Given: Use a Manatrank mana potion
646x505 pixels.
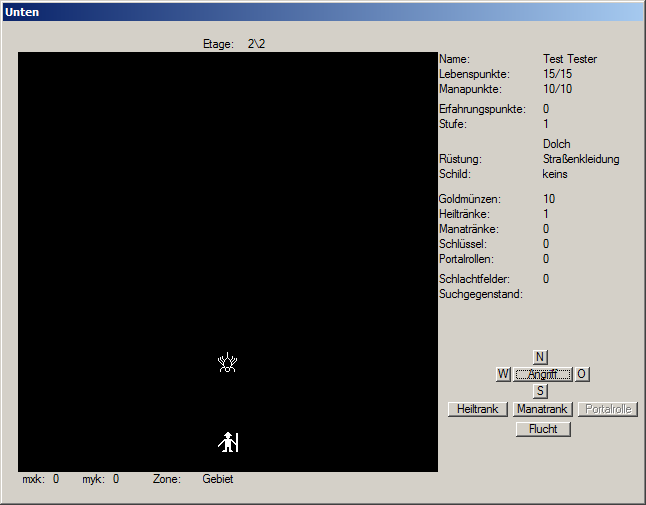Looking at the screenshot, I should click(541, 409).
